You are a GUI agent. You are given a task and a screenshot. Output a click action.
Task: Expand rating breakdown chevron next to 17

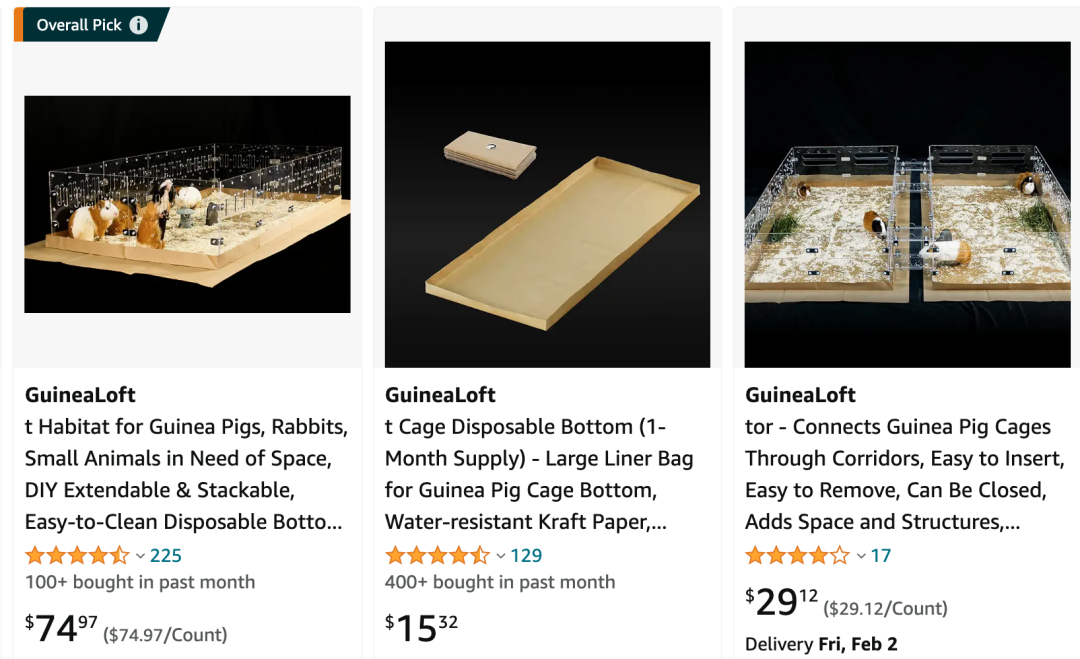(x=861, y=556)
